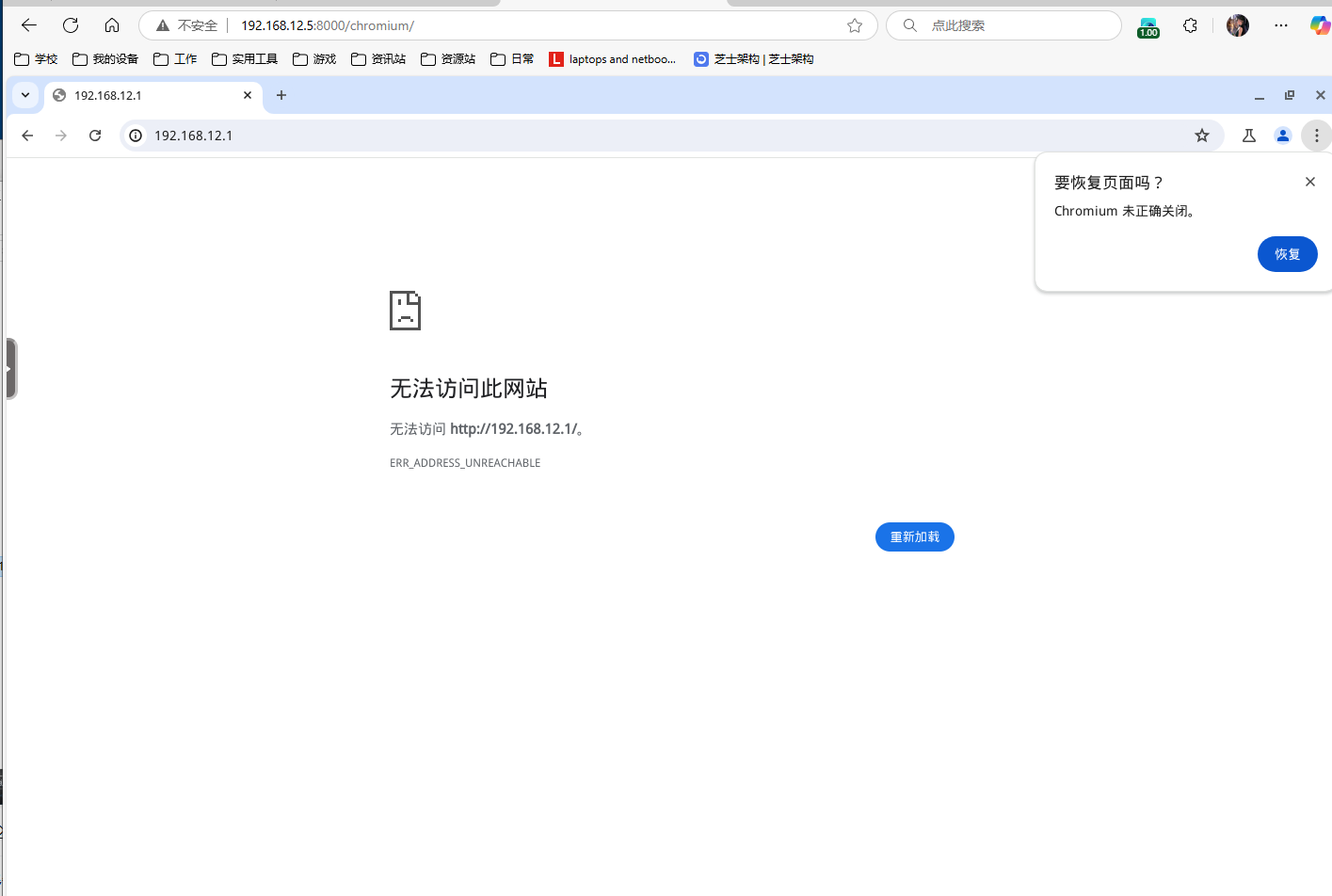1332x896 pixels.
Task: Click the sad page error icon
Action: tap(406, 311)
